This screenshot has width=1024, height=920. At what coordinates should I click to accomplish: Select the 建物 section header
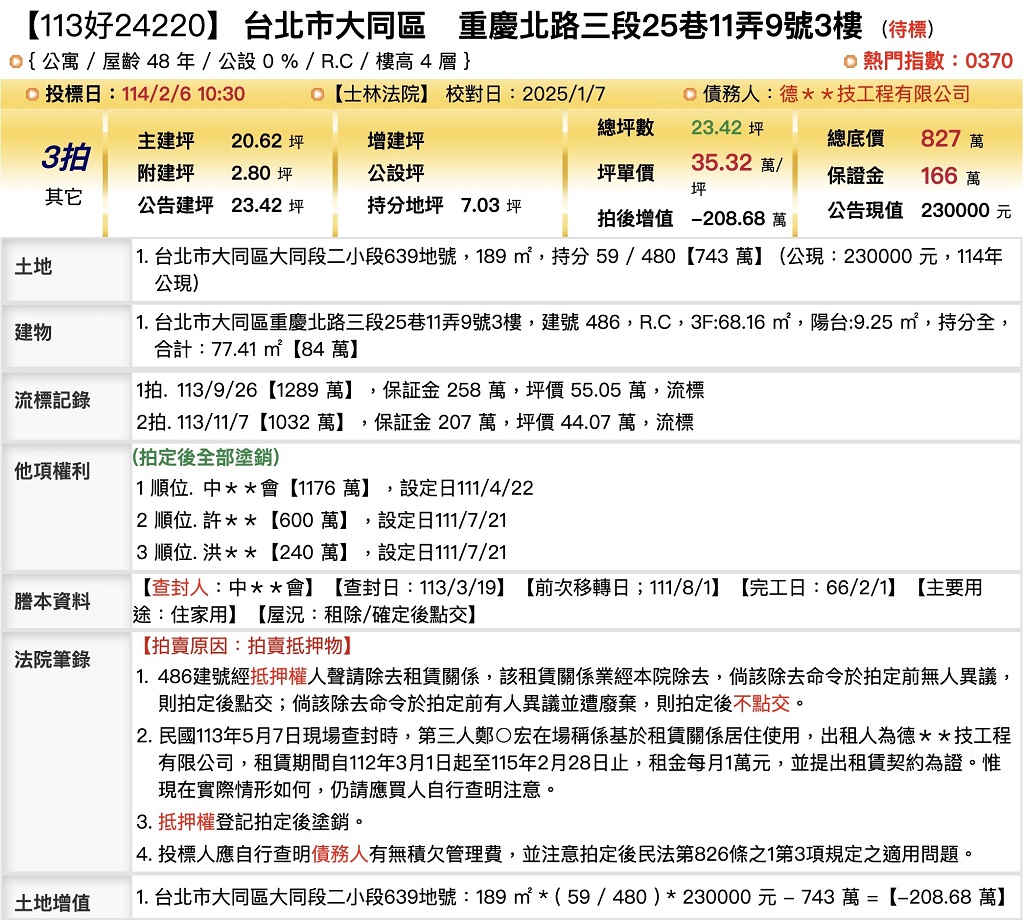click(33, 332)
